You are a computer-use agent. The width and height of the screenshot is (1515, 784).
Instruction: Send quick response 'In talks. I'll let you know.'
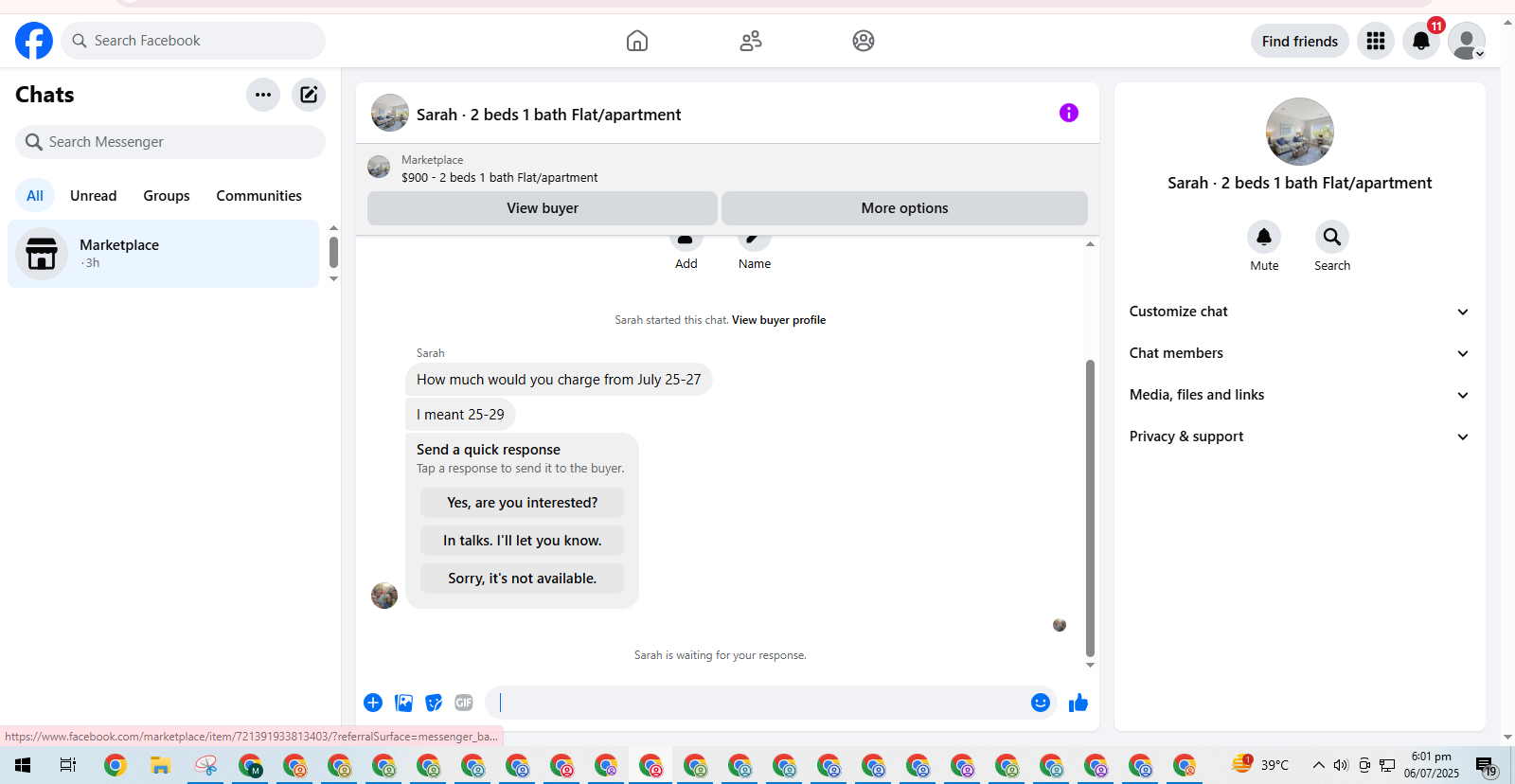[523, 541]
